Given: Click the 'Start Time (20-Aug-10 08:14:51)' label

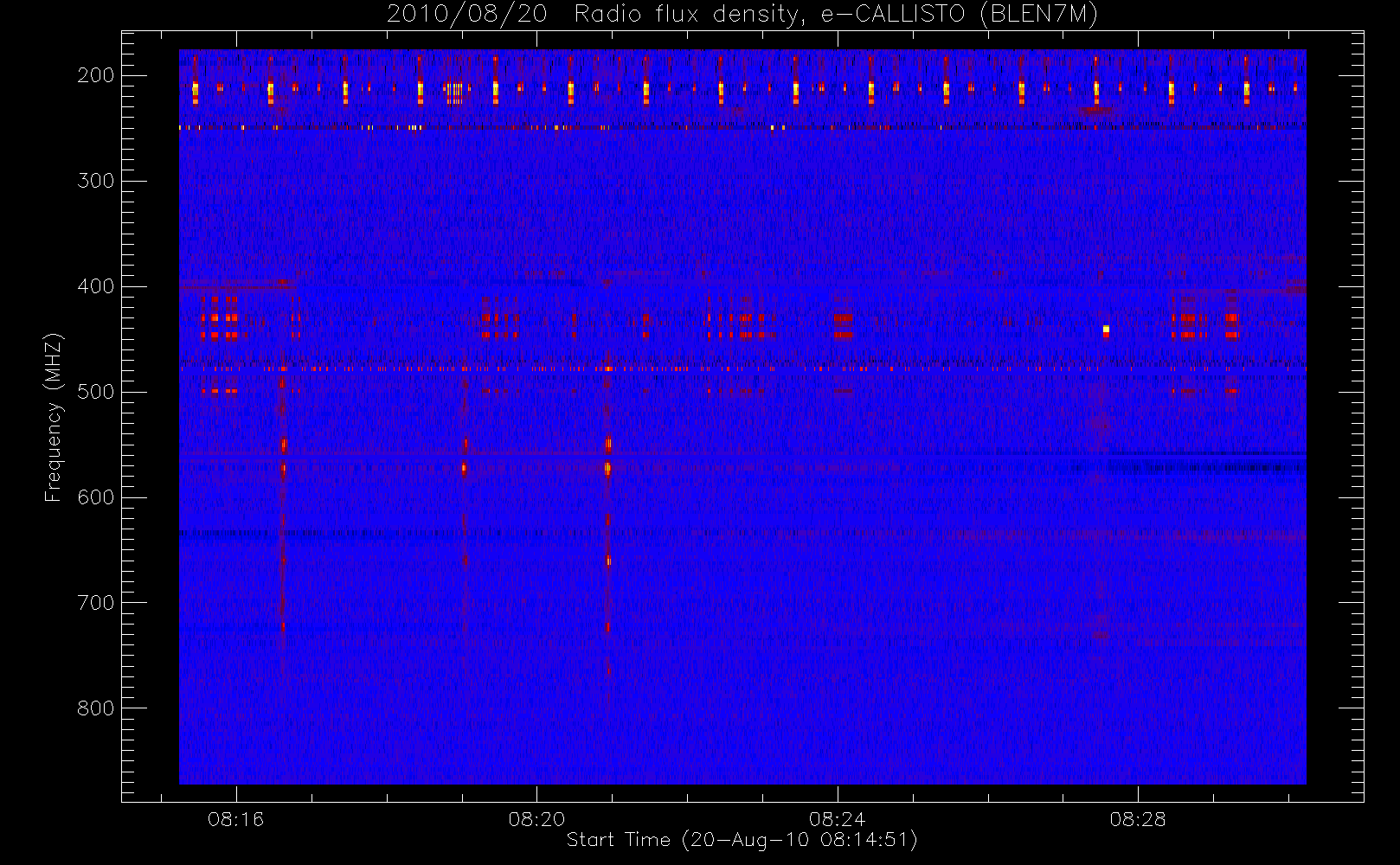Looking at the screenshot, I should (742, 840).
